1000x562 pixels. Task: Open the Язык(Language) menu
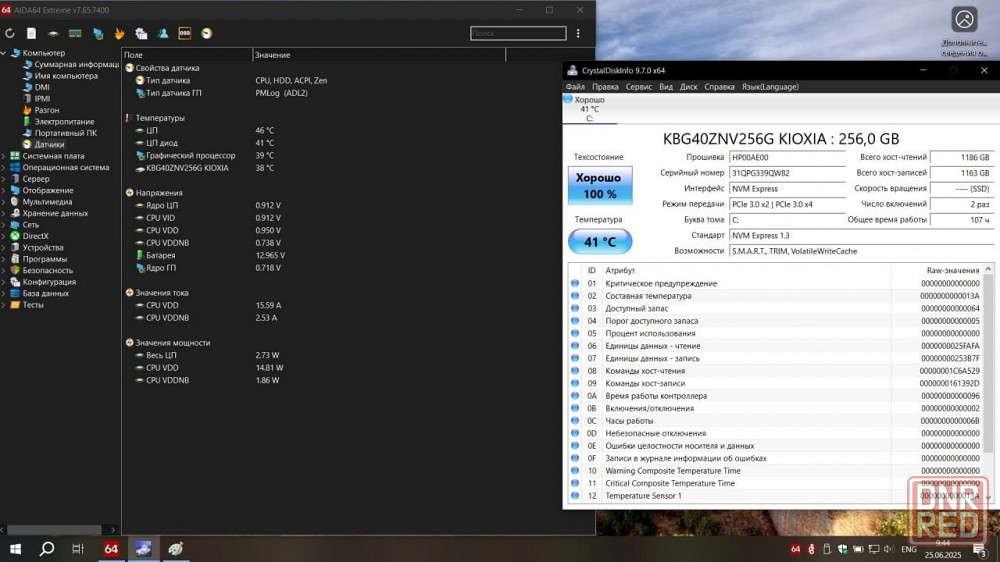coord(769,87)
